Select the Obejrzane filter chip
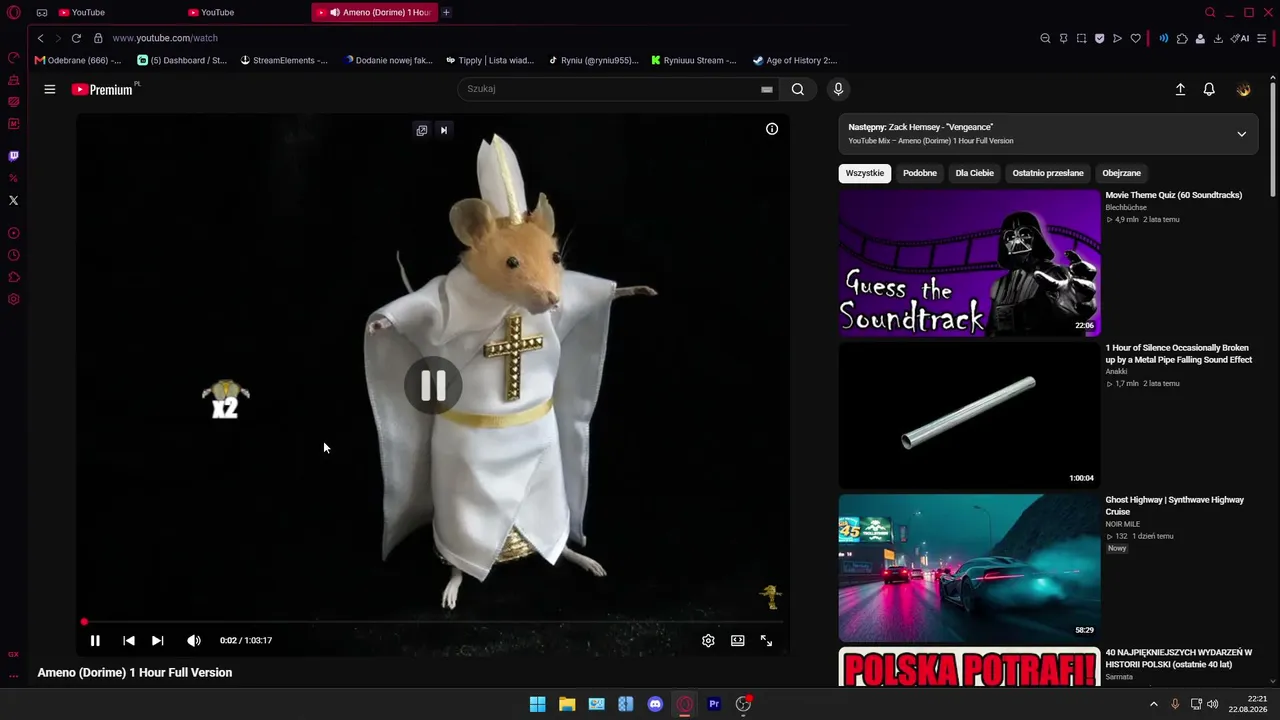The image size is (1280, 720). [x=1121, y=173]
